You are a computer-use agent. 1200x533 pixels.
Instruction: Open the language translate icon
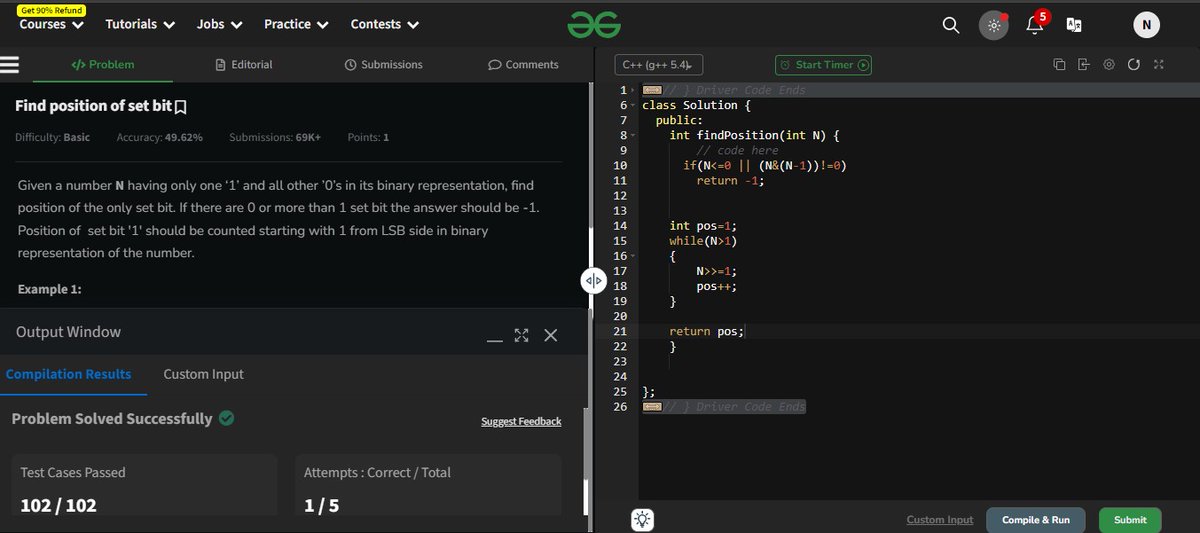click(x=1075, y=26)
